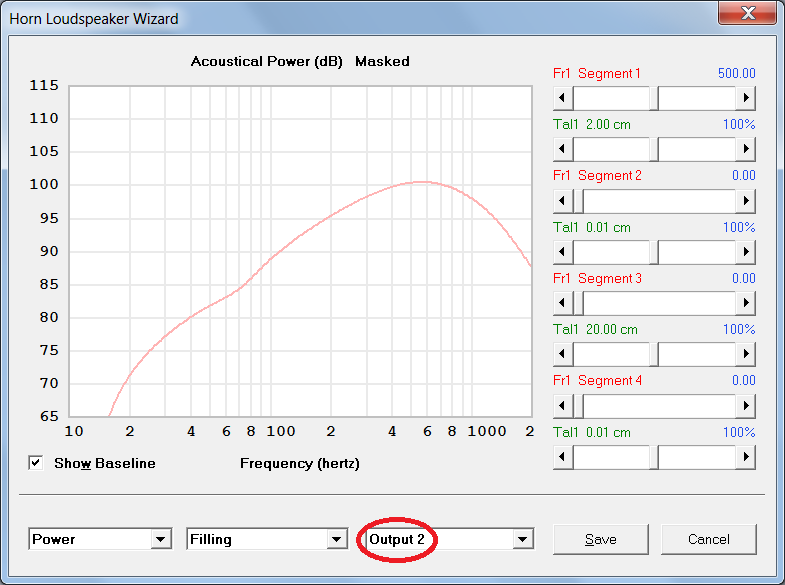Viewport: 785px width, 585px height.
Task: Click the 500.00 value of Segment 1
Action: (736, 74)
